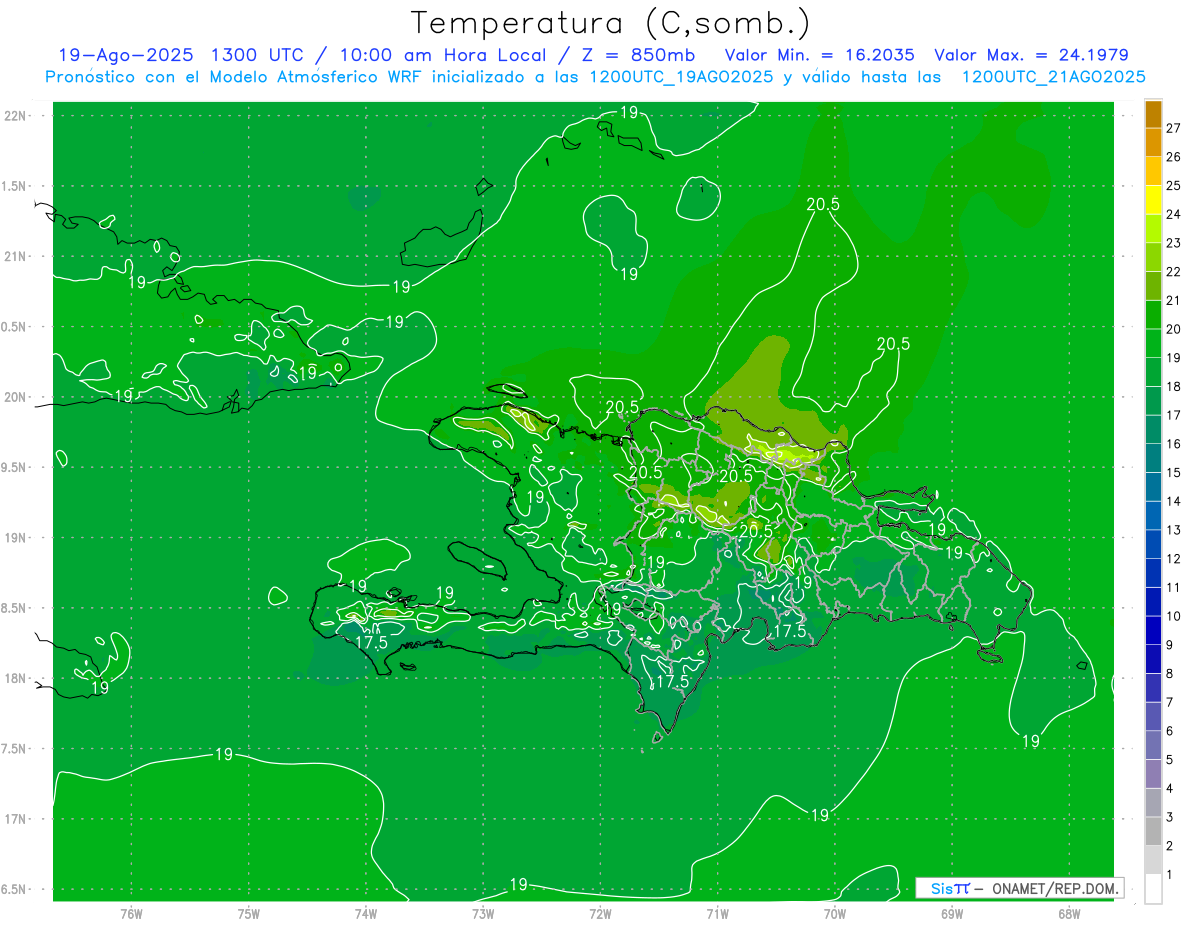Click the color scale label "24"
The height and width of the screenshot is (927, 1200).
pyautogui.click(x=1174, y=214)
